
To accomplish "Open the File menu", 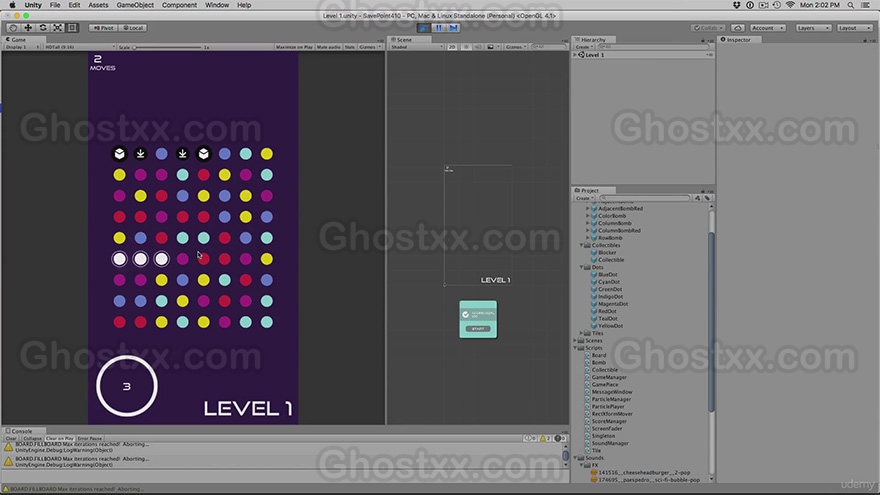I will [x=55, y=5].
